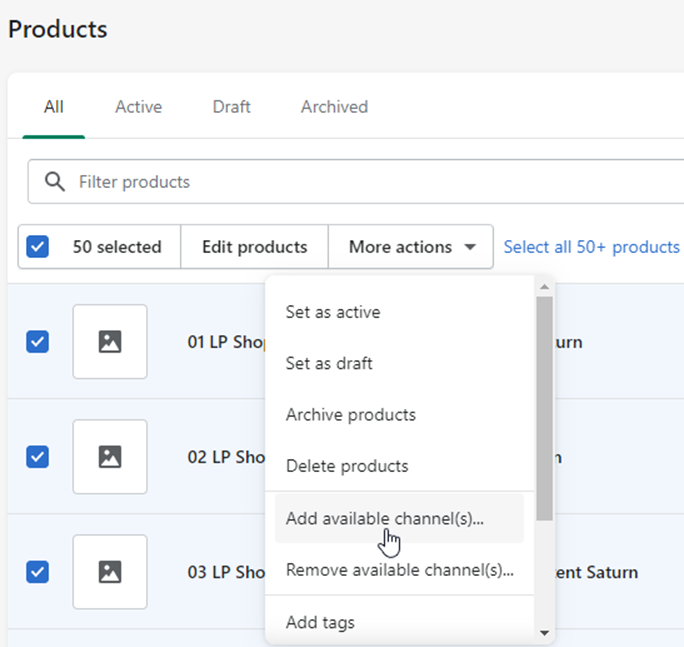Click the search magnifier icon in filter bar
The width and height of the screenshot is (684, 647).
(56, 182)
